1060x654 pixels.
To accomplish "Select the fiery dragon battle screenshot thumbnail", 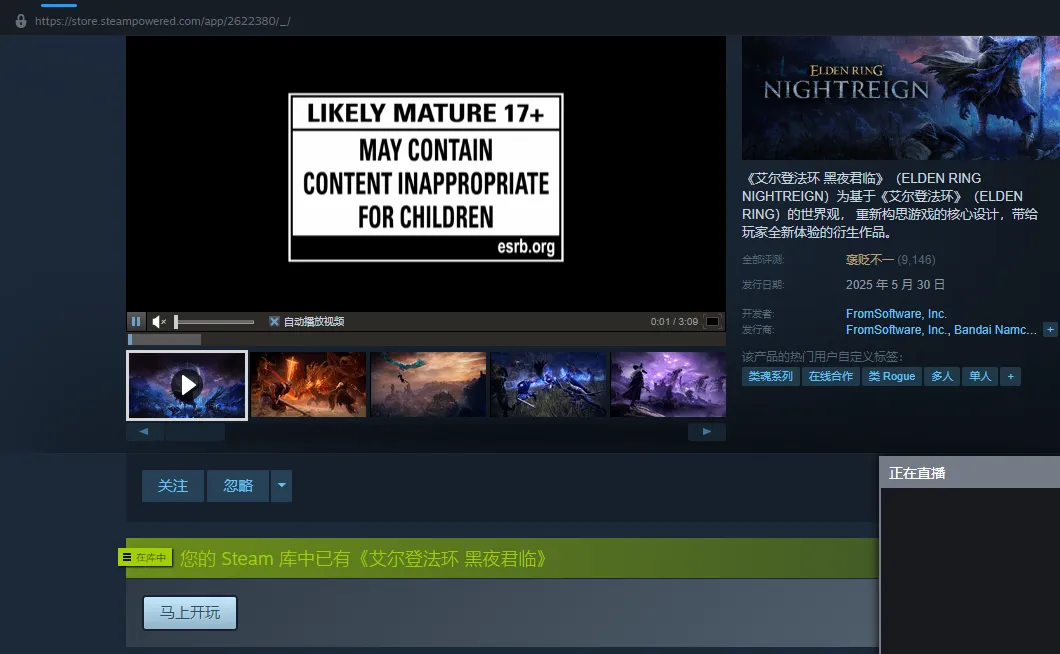I will coord(308,385).
